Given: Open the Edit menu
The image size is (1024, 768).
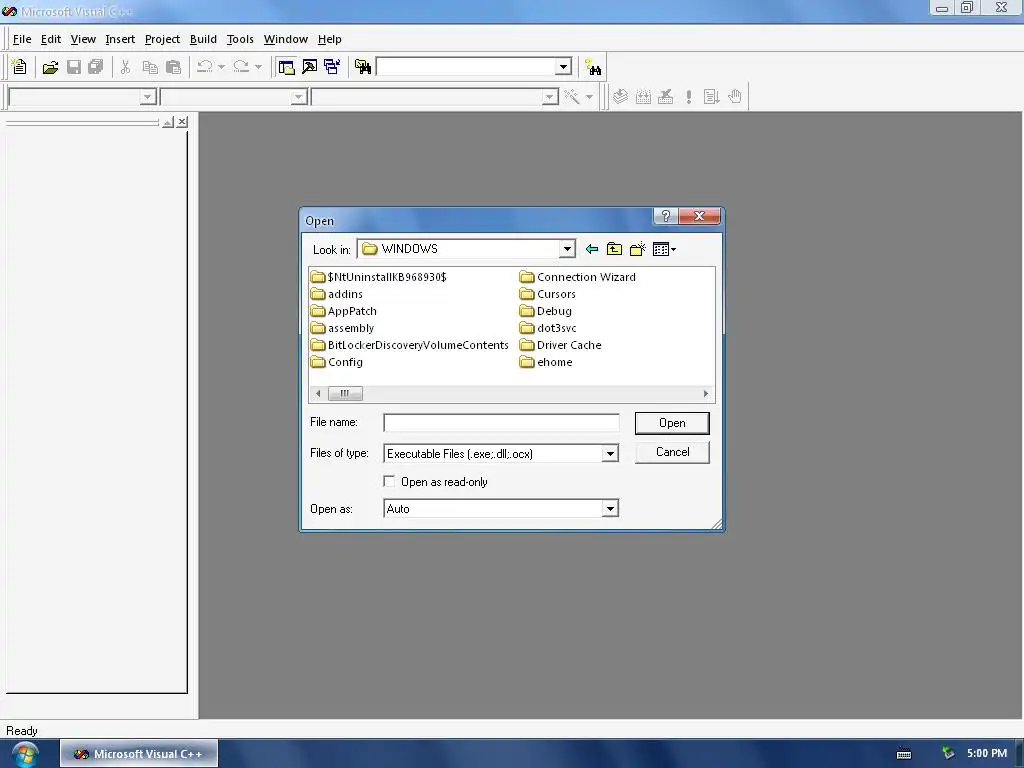Looking at the screenshot, I should tap(50, 39).
